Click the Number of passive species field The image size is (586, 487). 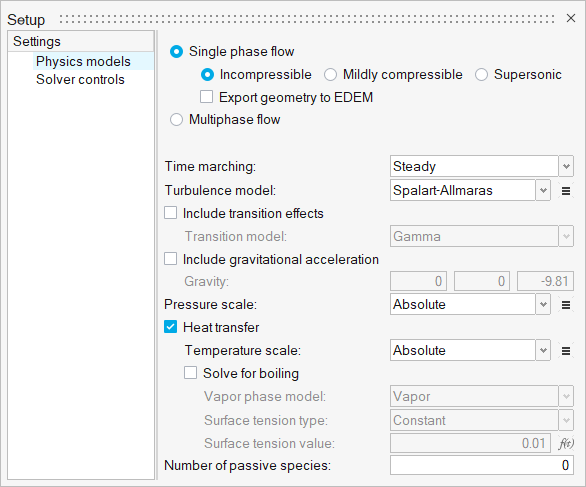pos(482,465)
